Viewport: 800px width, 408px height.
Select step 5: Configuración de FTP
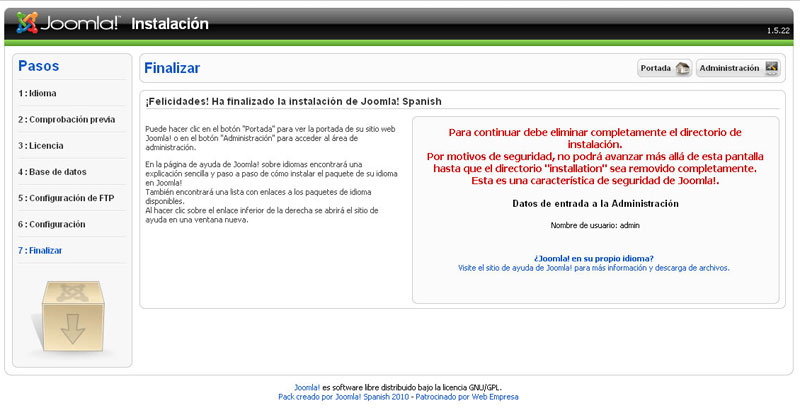66,198
